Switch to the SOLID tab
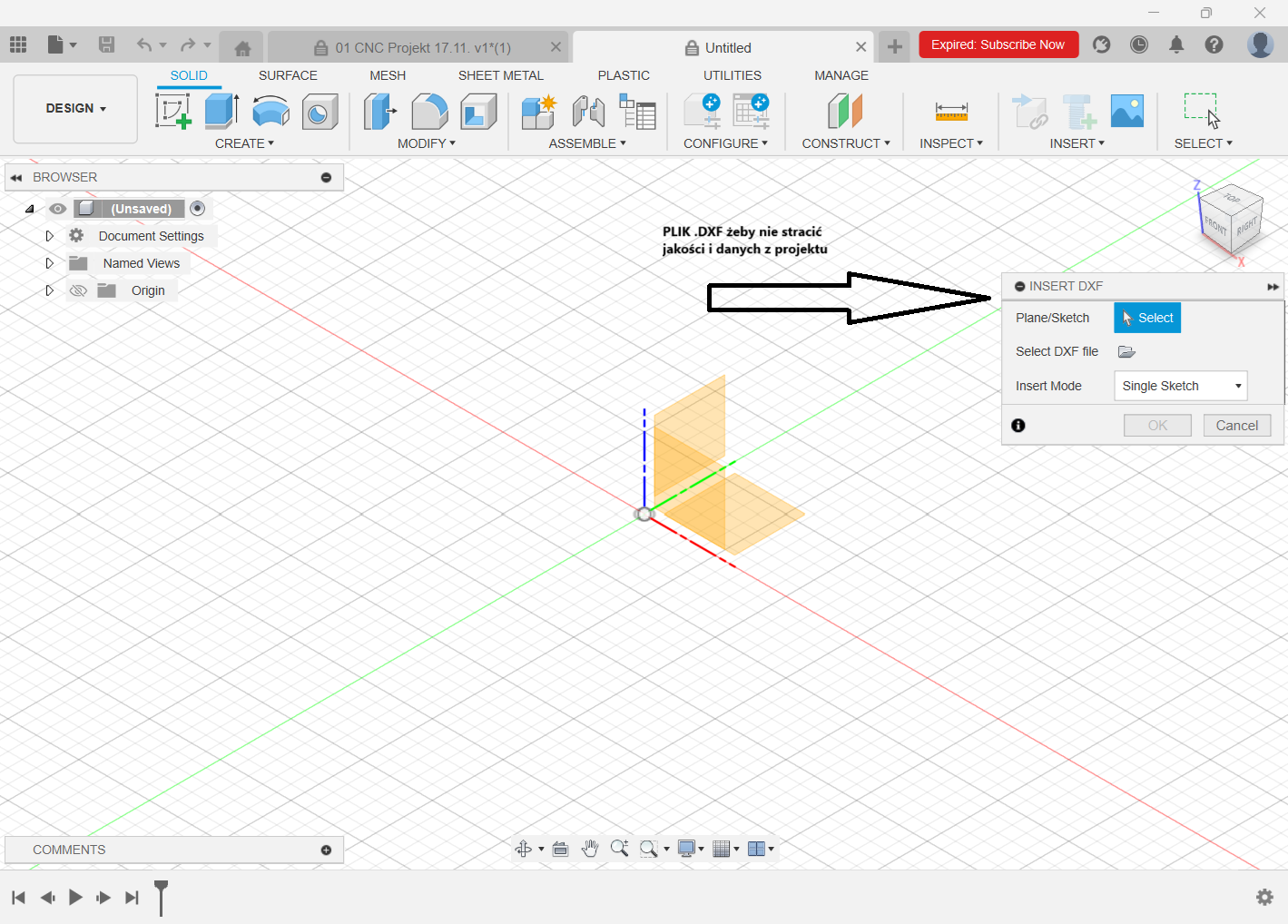Screen dimensions: 1288x924 (189, 75)
